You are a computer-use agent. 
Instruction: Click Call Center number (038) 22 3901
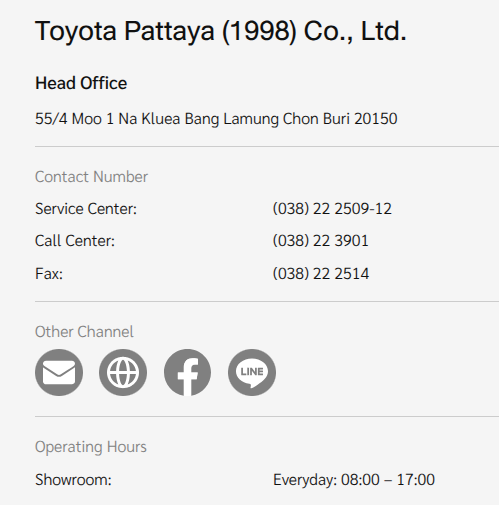click(321, 241)
